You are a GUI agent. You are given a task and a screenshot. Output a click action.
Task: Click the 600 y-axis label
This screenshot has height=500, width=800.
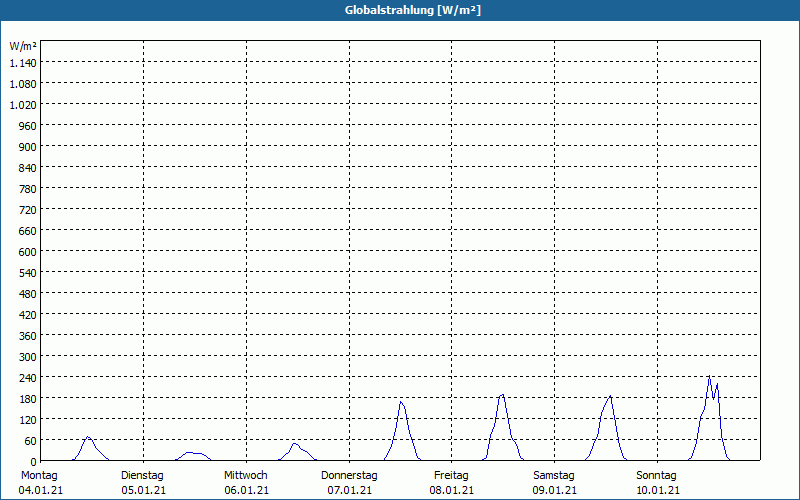click(x=28, y=252)
